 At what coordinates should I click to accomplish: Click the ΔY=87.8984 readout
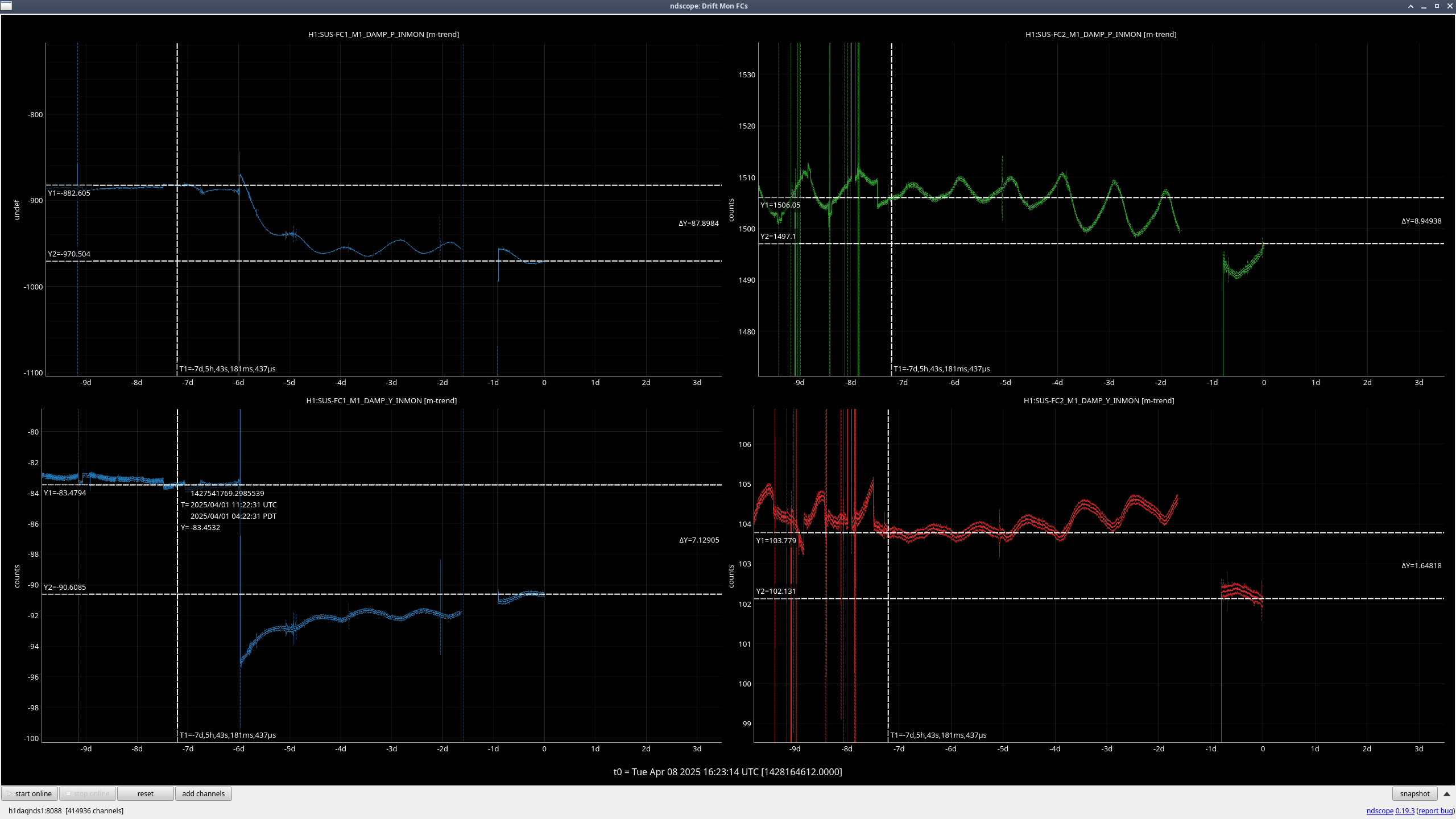coord(698,224)
